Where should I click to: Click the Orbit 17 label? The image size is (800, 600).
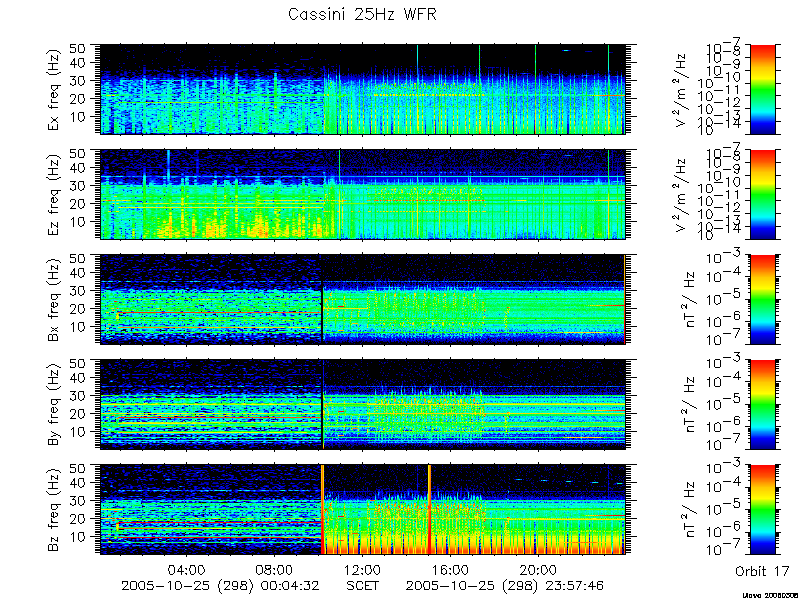pos(762,571)
